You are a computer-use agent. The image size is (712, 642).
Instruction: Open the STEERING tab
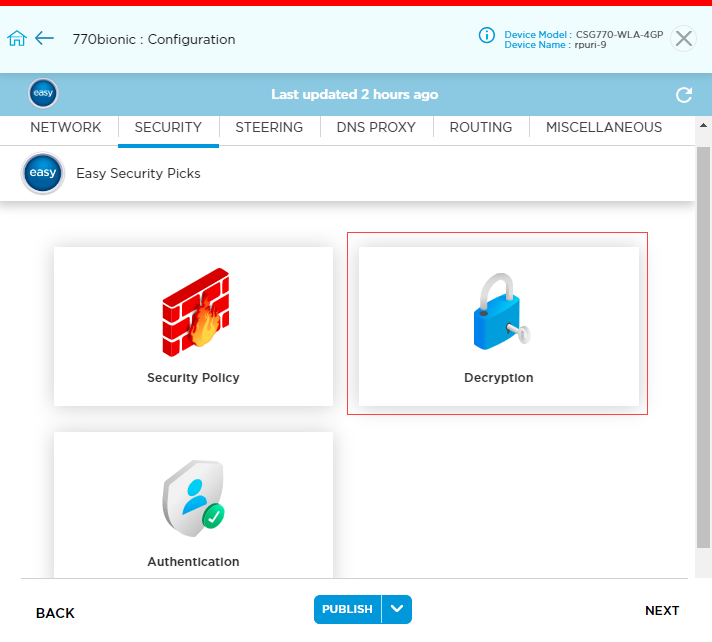(x=269, y=127)
